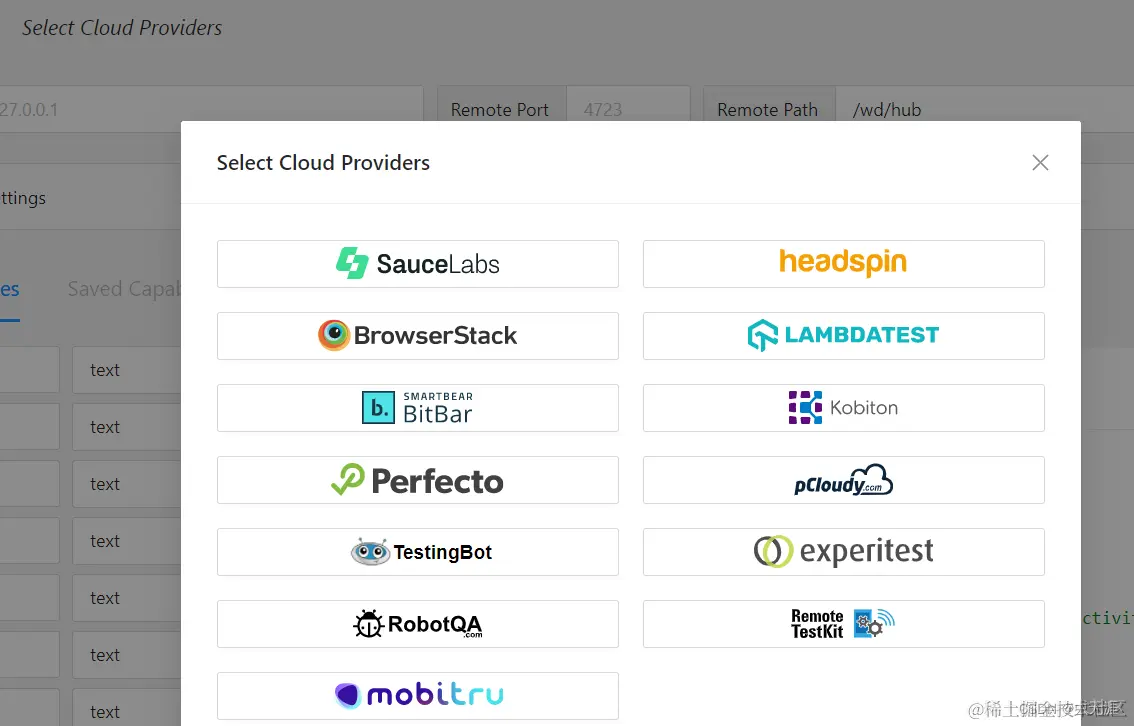The height and width of the screenshot is (726, 1134).
Task: Click the remote host field showing 27.0.0.1
Action: click(x=210, y=109)
